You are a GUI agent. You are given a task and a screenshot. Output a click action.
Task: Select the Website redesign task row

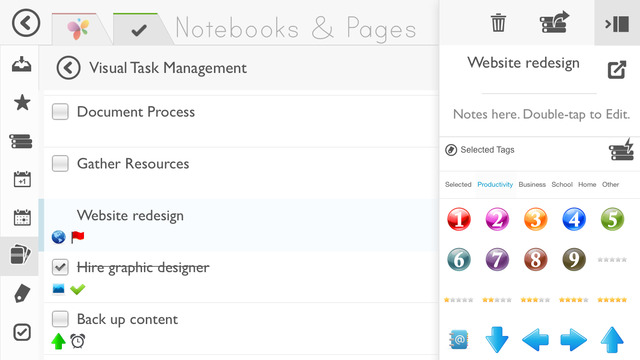(x=241, y=225)
